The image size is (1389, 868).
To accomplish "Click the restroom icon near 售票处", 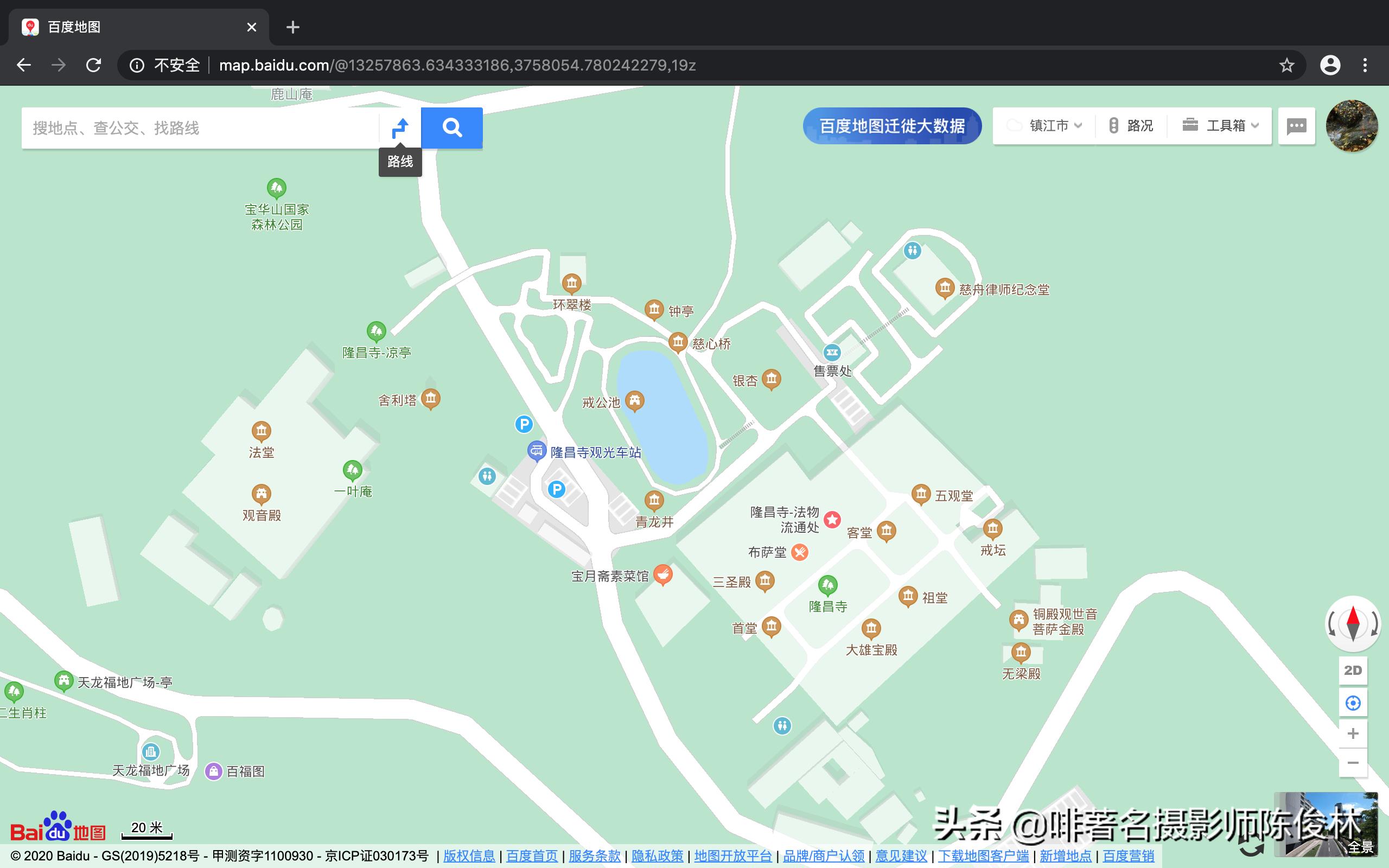I will (912, 250).
